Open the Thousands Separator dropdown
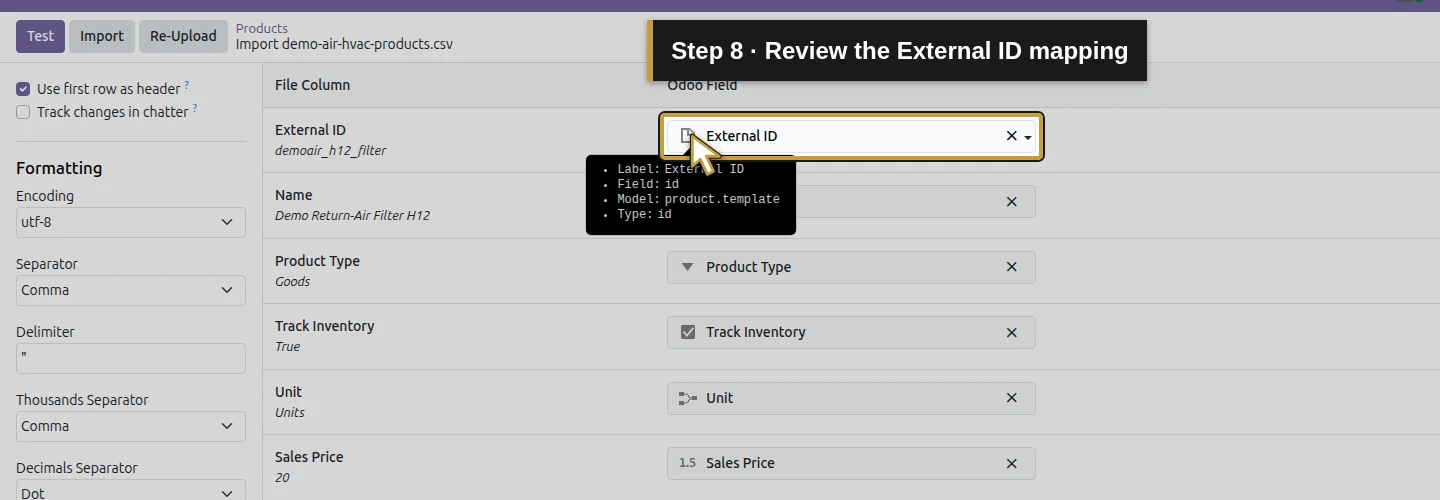Image resolution: width=1440 pixels, height=500 pixels. click(x=131, y=426)
